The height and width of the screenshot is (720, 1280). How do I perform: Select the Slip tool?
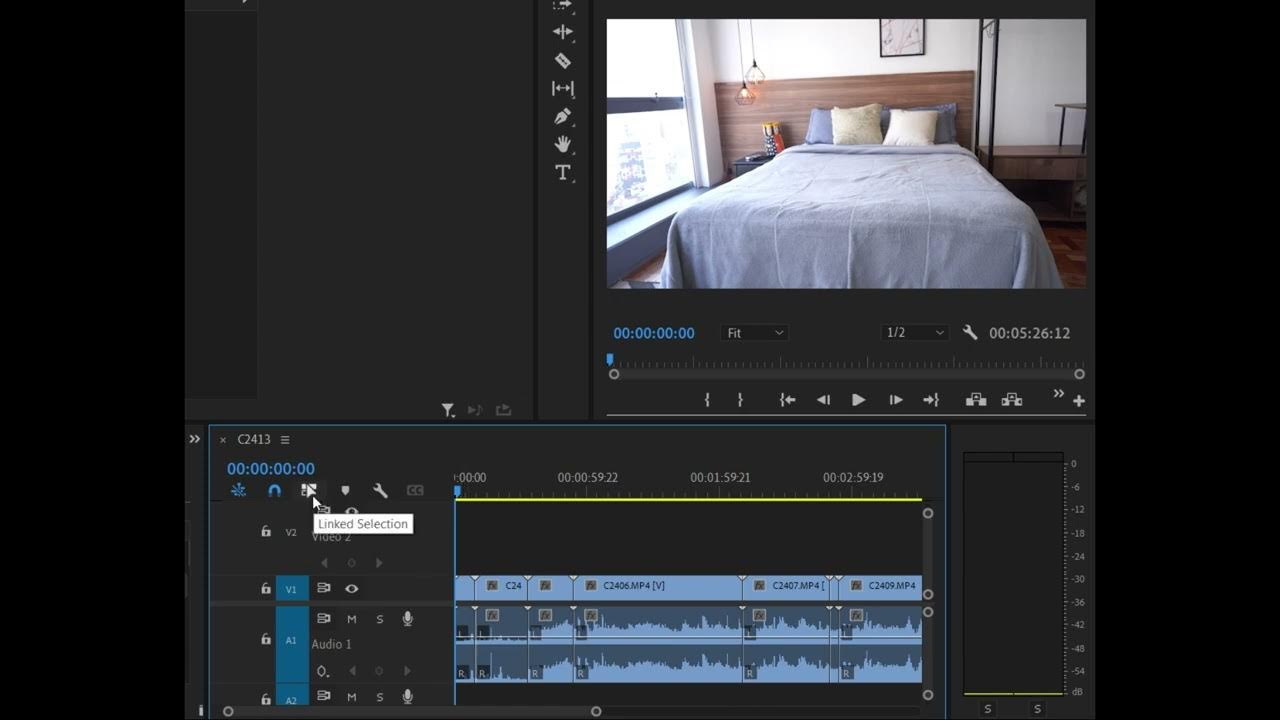click(563, 88)
